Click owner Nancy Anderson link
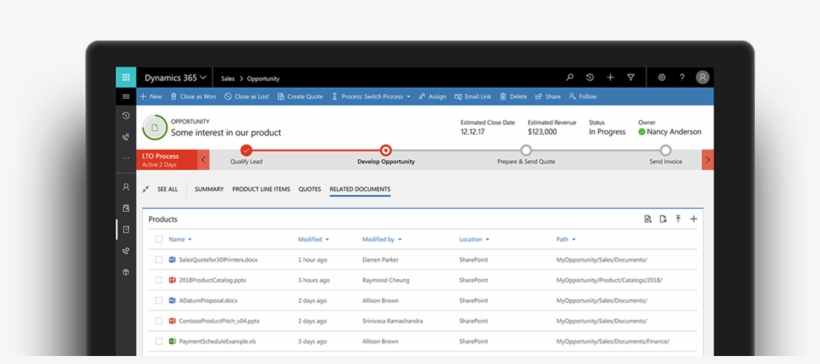Image resolution: width=820 pixels, height=364 pixels. point(674,132)
